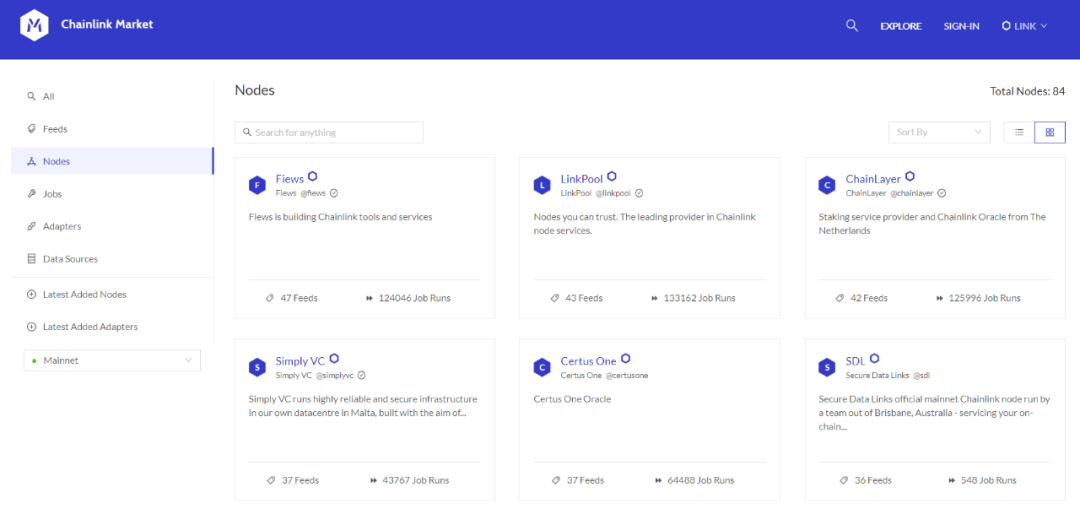The width and height of the screenshot is (1080, 509).
Task: Click the Fiews hexagon avatar icon
Action: point(257,185)
